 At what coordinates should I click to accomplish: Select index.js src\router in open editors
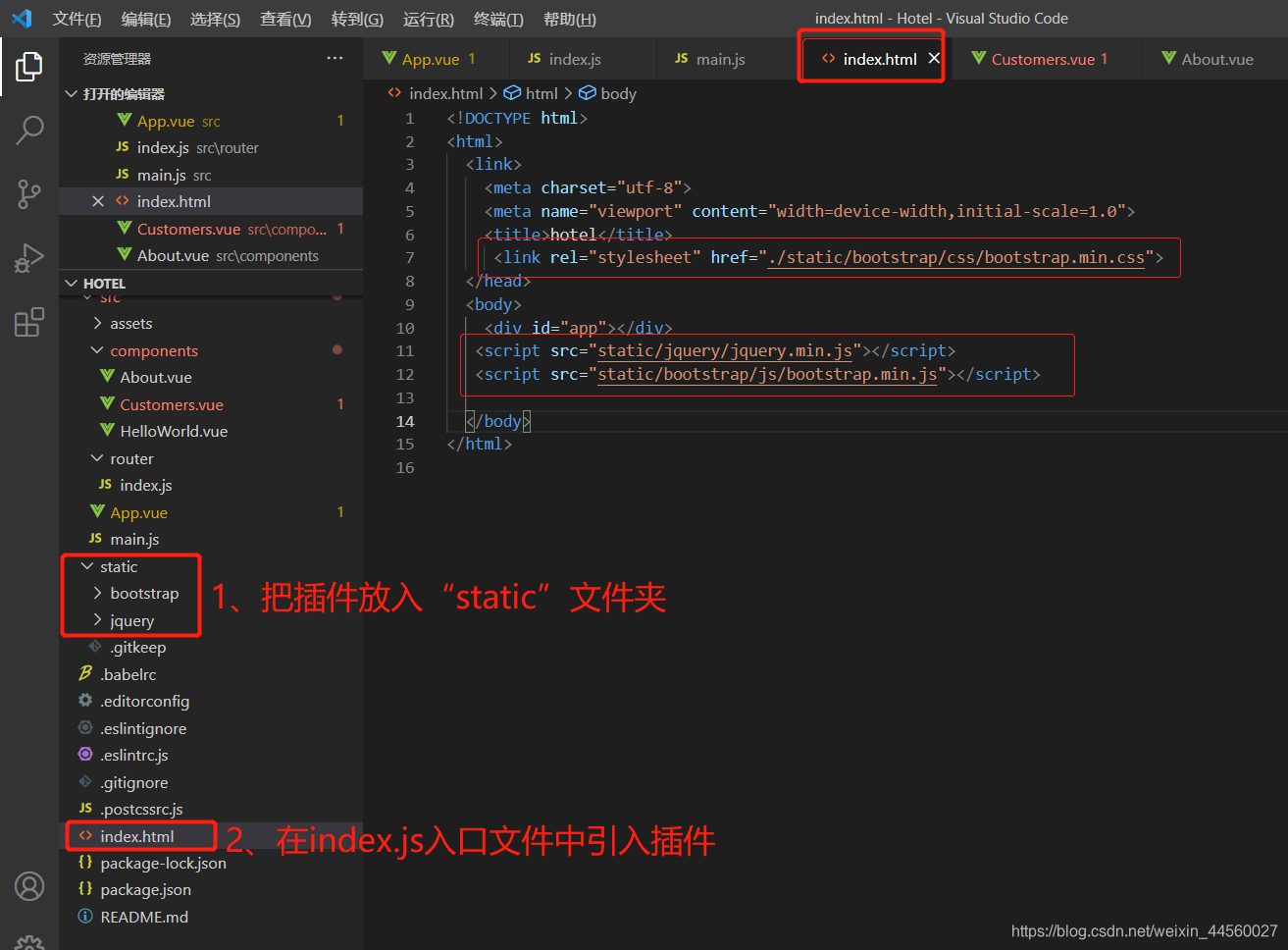pyautogui.click(x=211, y=147)
